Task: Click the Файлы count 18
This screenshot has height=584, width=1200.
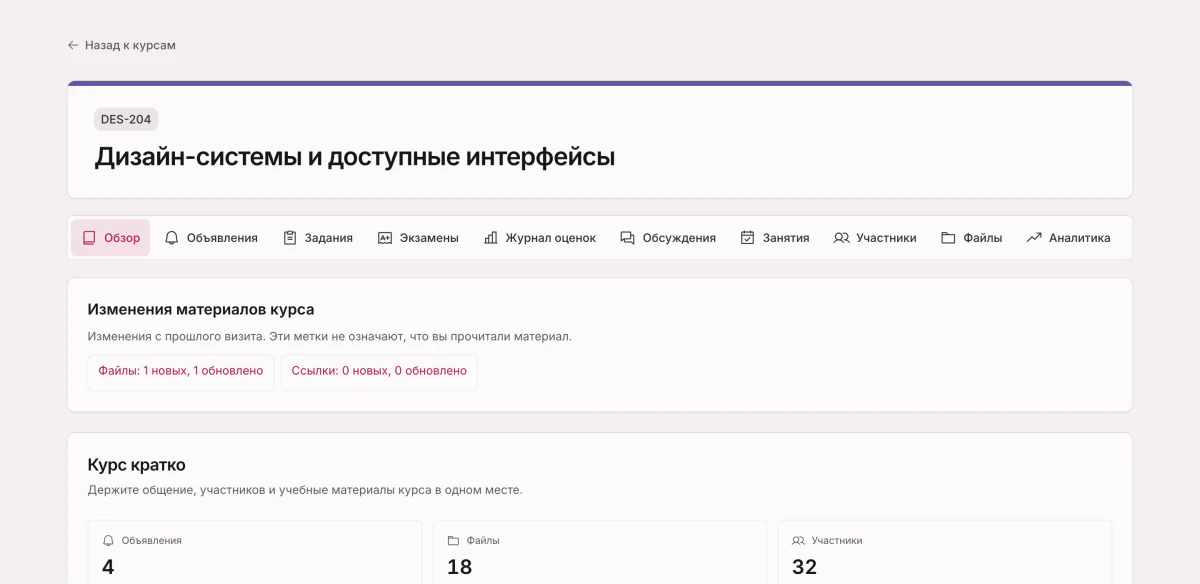Action: [x=459, y=567]
